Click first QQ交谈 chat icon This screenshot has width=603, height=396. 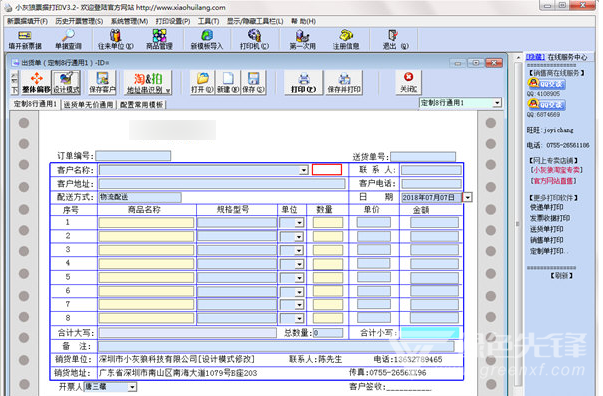pyautogui.click(x=546, y=83)
